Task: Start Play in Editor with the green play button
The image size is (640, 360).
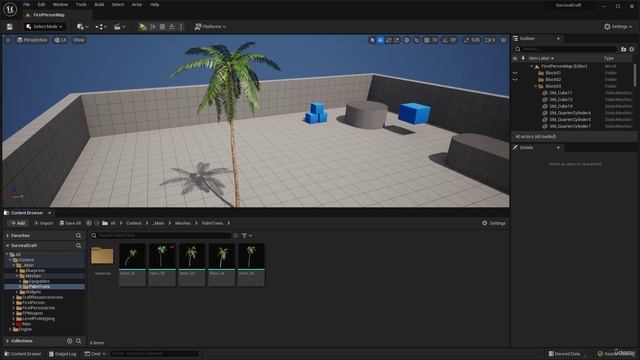Action: pyautogui.click(x=142, y=27)
